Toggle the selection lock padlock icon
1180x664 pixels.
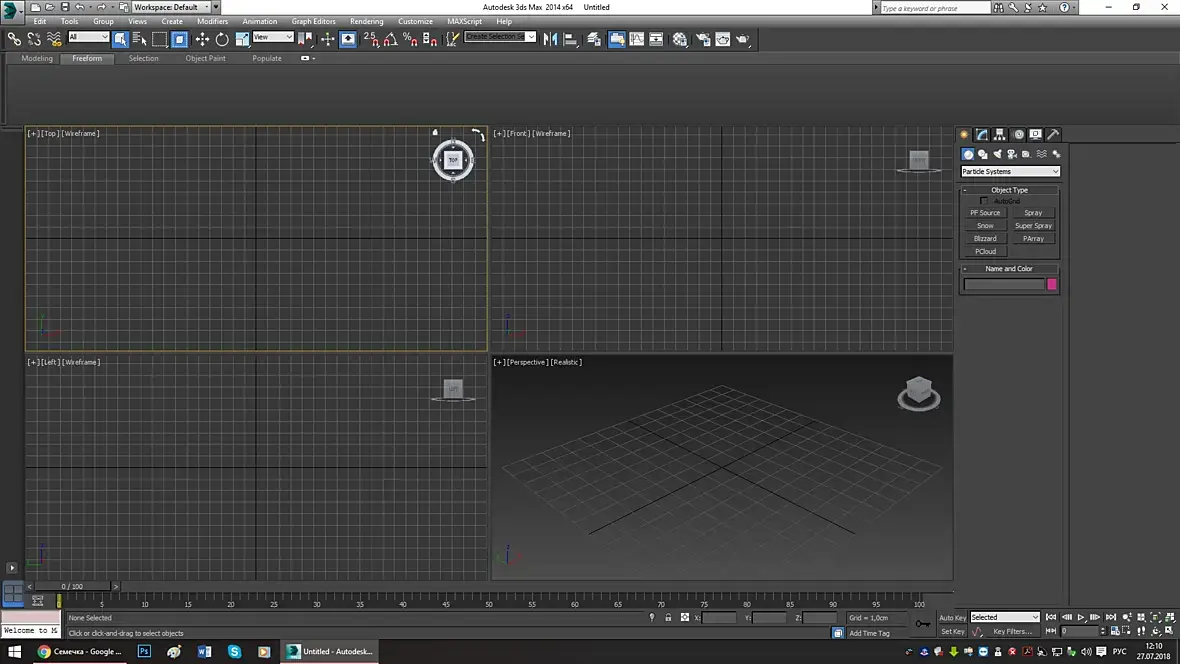tap(668, 618)
